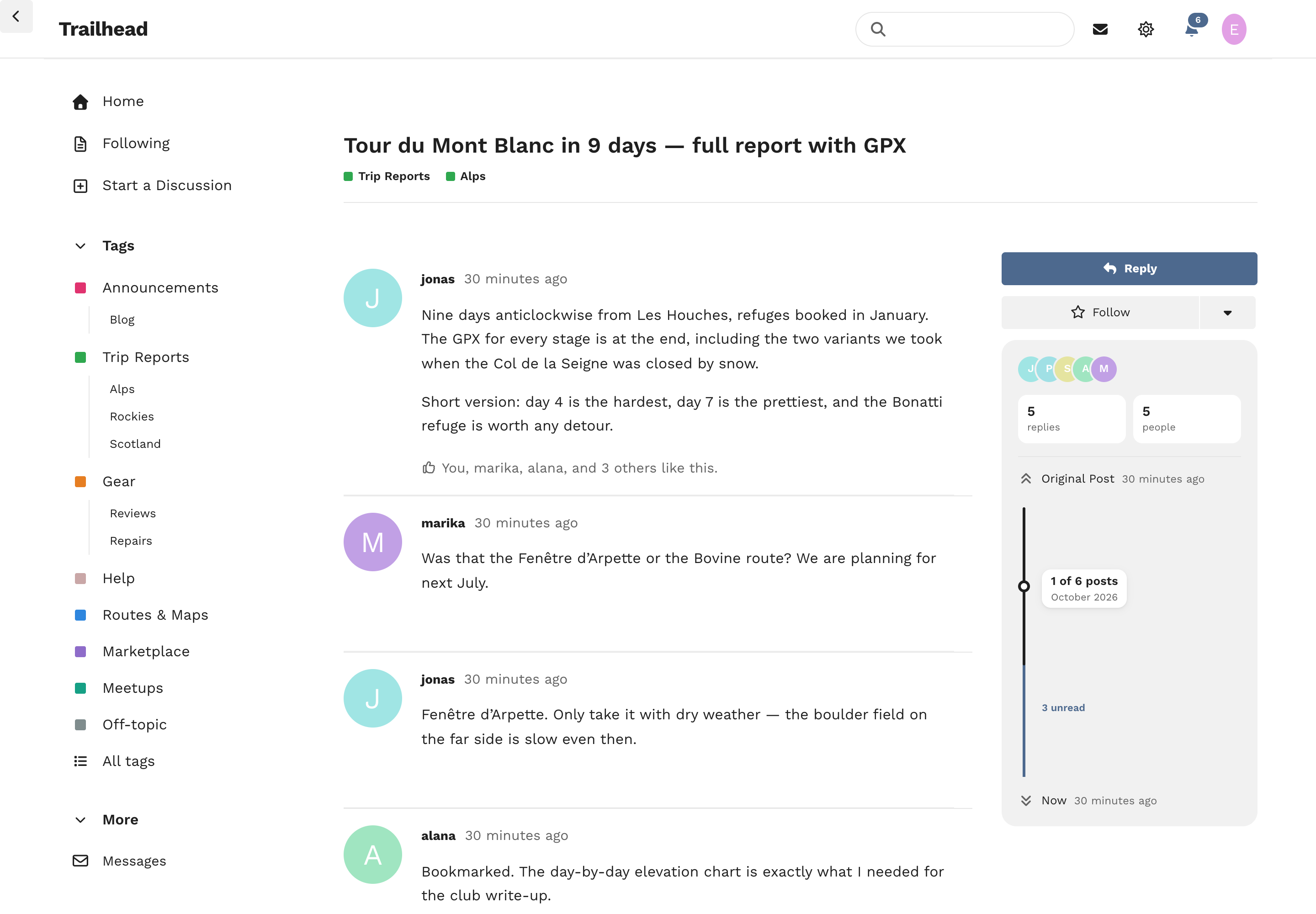
Task: Click the Following document icon
Action: tap(80, 144)
